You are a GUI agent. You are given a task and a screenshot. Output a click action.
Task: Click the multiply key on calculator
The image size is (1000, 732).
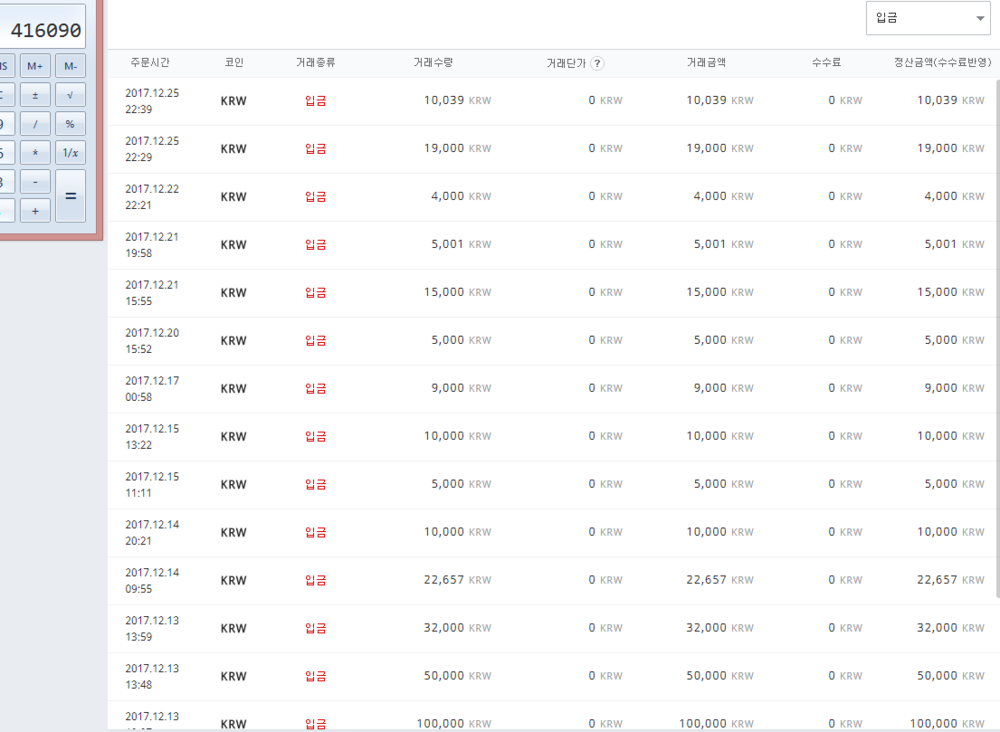pyautogui.click(x=35, y=153)
